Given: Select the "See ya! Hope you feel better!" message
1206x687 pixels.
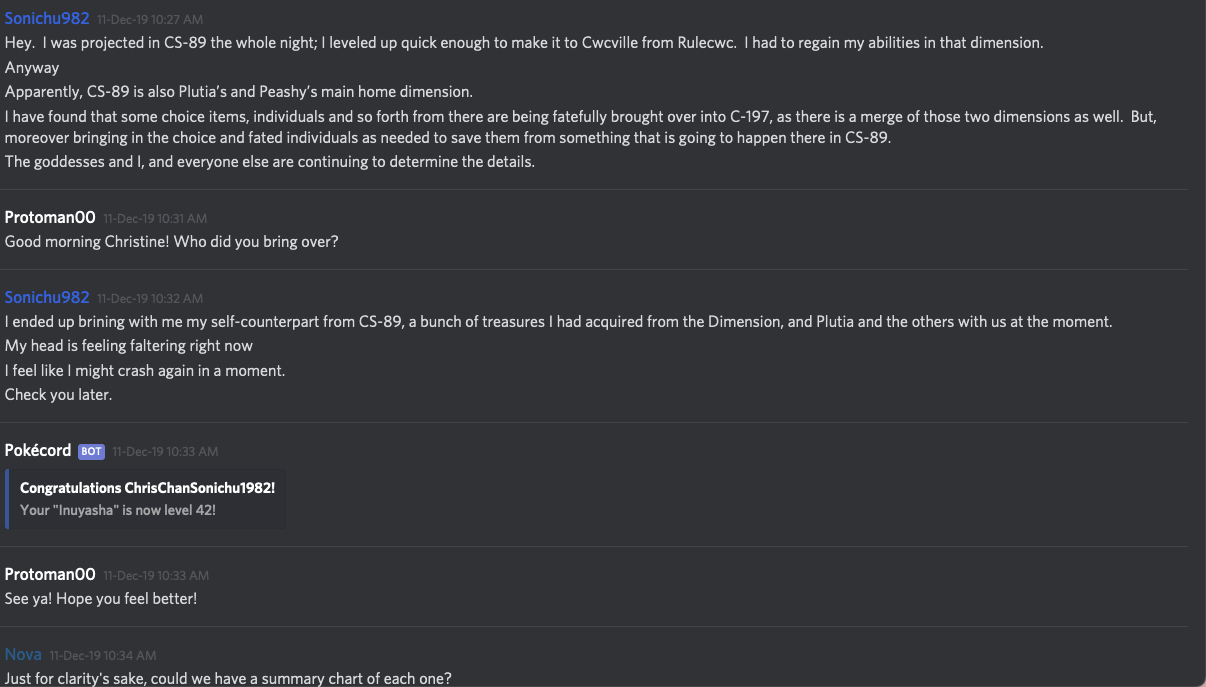Looking at the screenshot, I should click(101, 599).
